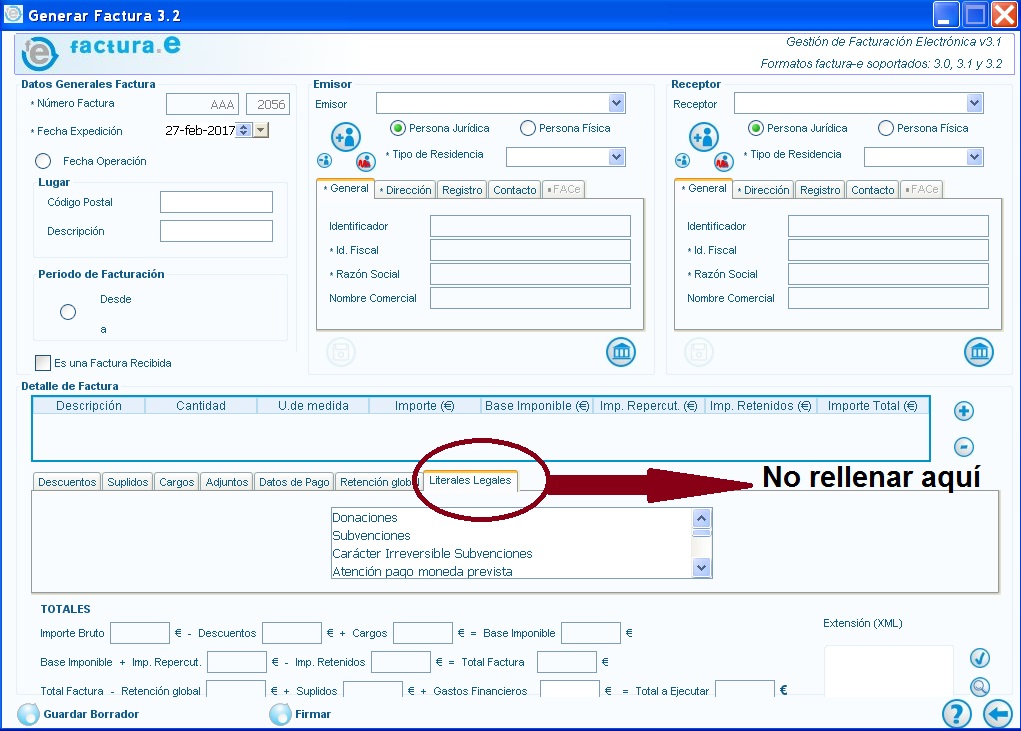Click the validate checkmark icon near Extensión
This screenshot has height=731, width=1021.
[x=980, y=658]
